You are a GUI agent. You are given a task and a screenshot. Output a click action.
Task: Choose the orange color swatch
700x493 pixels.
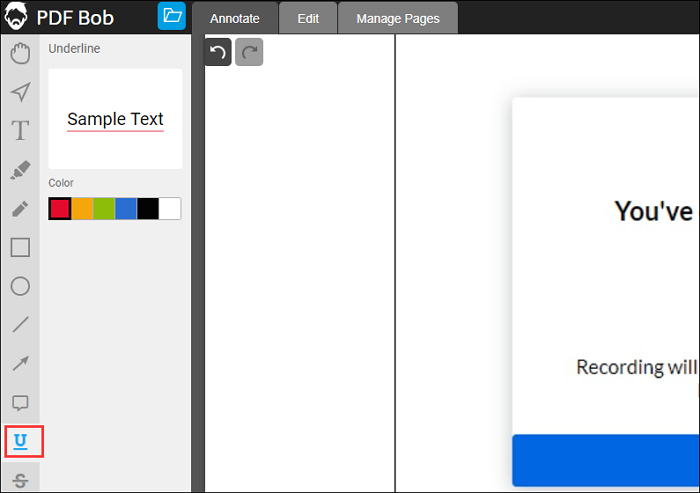[82, 208]
